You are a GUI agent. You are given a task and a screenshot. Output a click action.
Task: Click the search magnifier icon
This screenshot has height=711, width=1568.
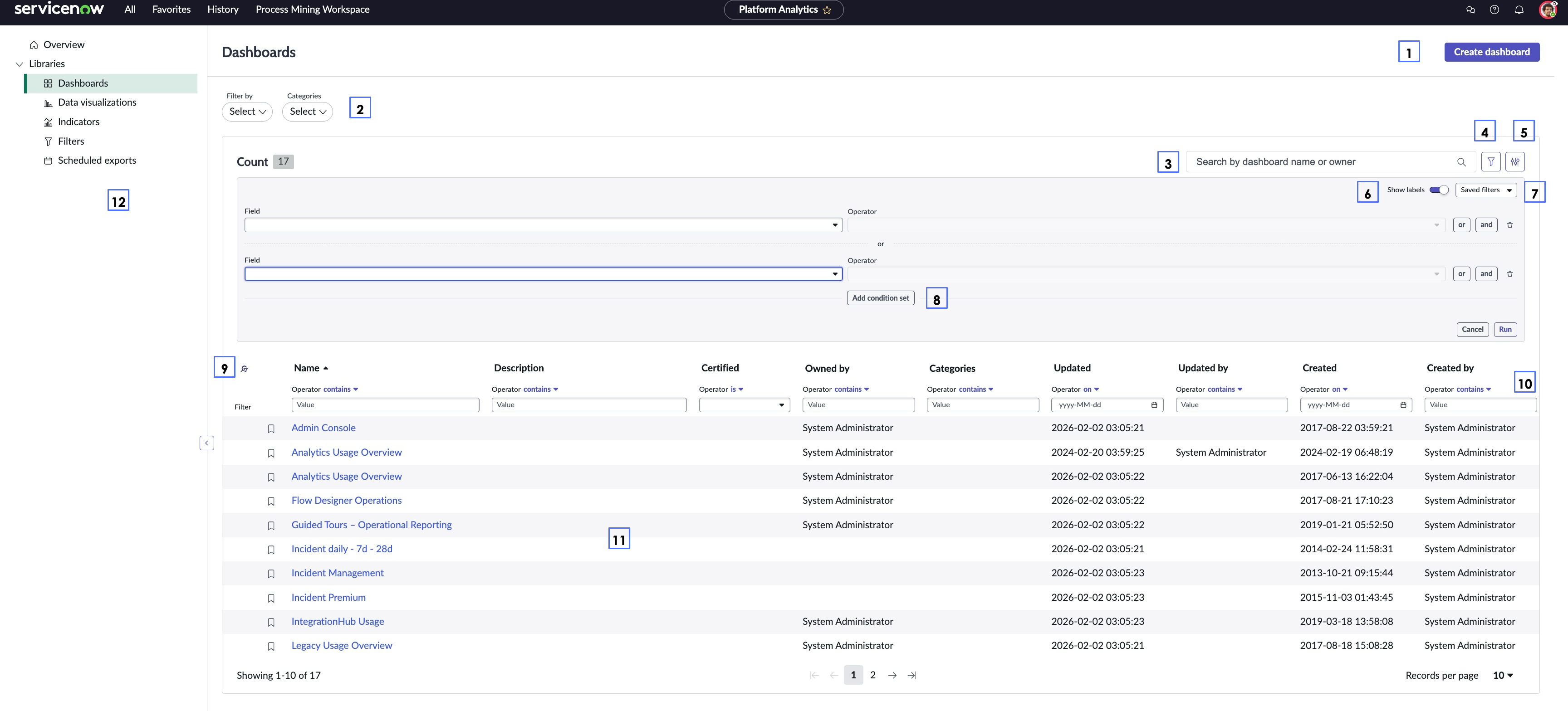1461,162
